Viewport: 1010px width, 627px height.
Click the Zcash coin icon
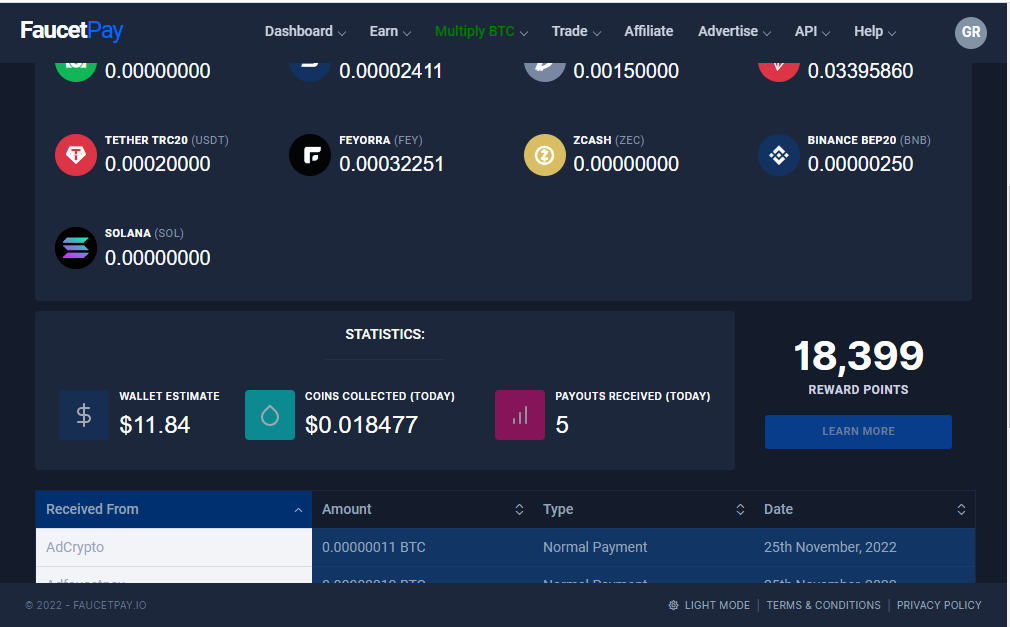pos(544,155)
